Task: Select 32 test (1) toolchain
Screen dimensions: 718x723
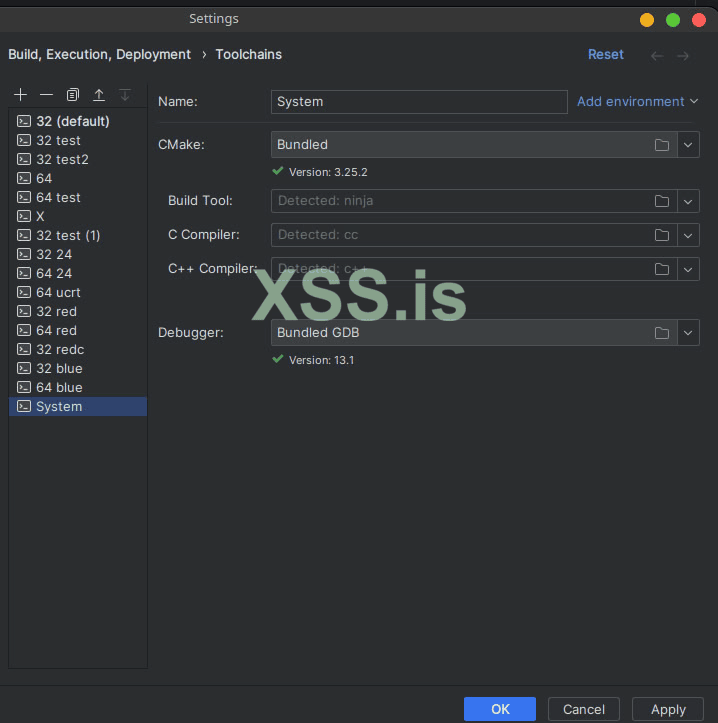Action: click(x=78, y=235)
